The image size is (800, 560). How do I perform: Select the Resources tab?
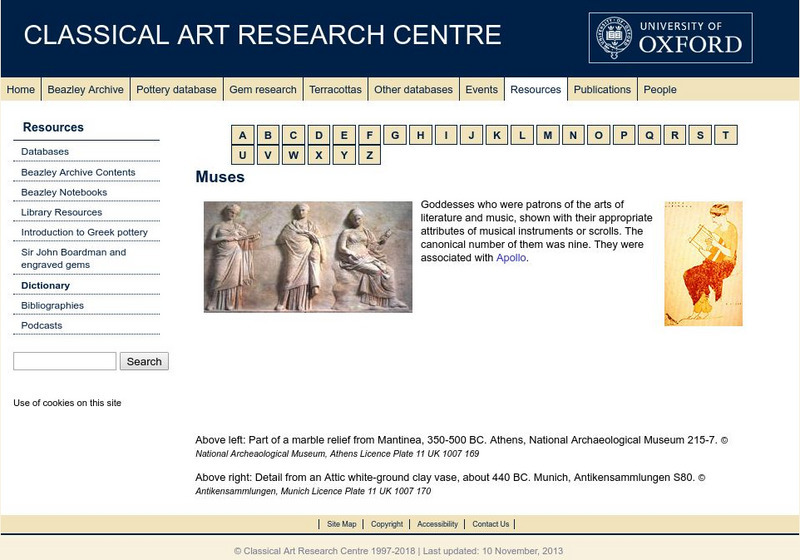tap(535, 89)
